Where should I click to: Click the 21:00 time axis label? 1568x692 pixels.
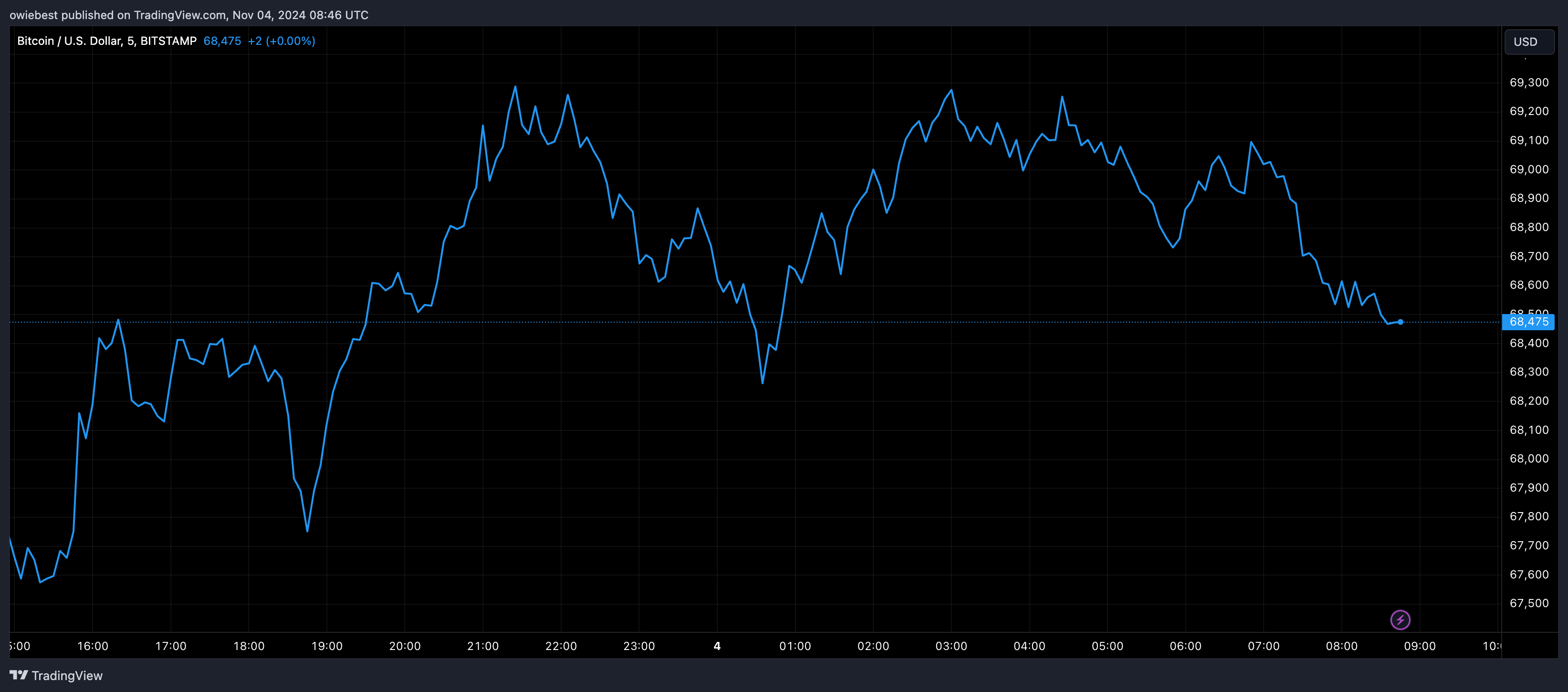483,646
